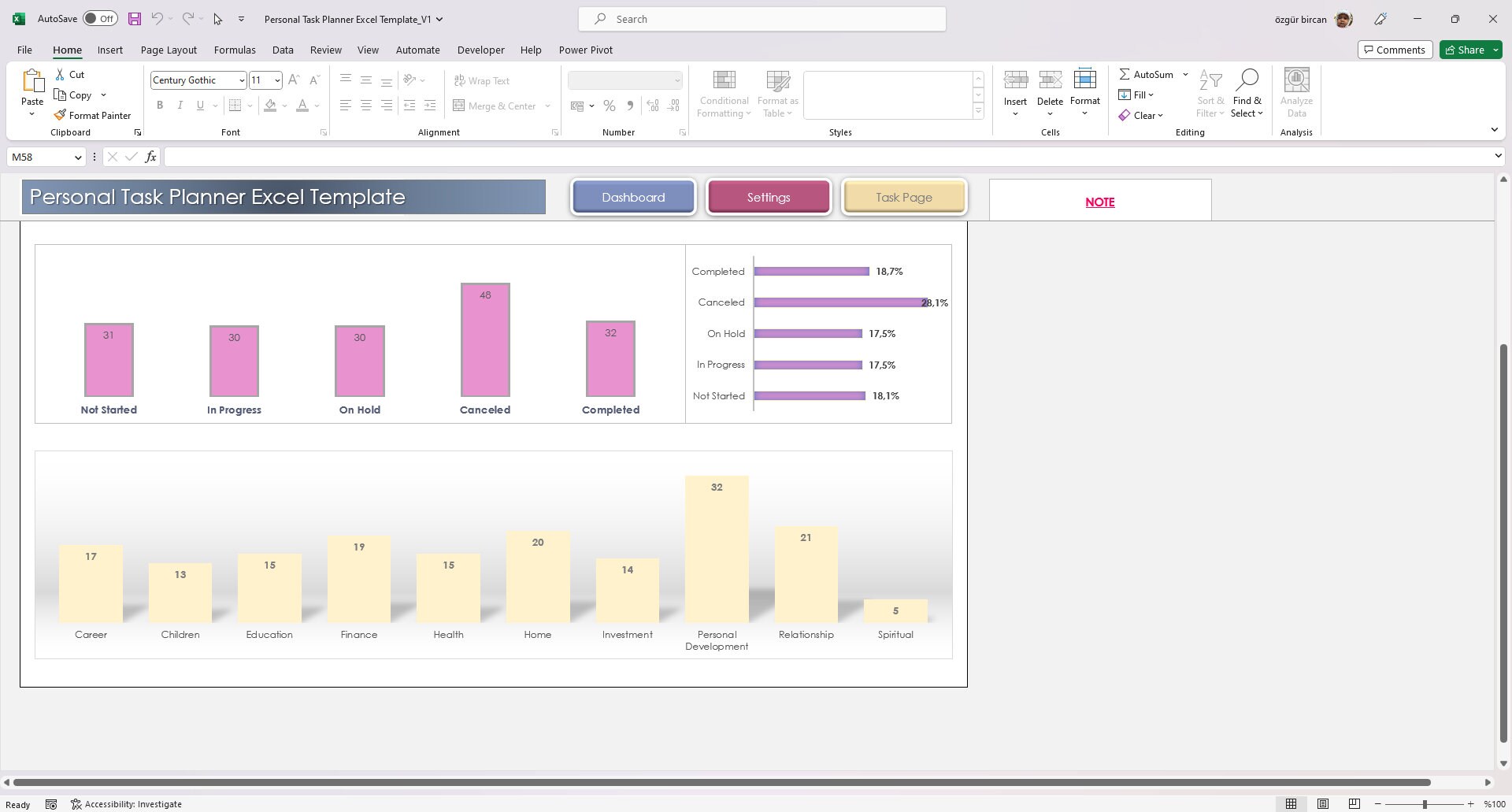This screenshot has width=1512, height=812.
Task: Click the Save icon in title bar
Action: (135, 19)
